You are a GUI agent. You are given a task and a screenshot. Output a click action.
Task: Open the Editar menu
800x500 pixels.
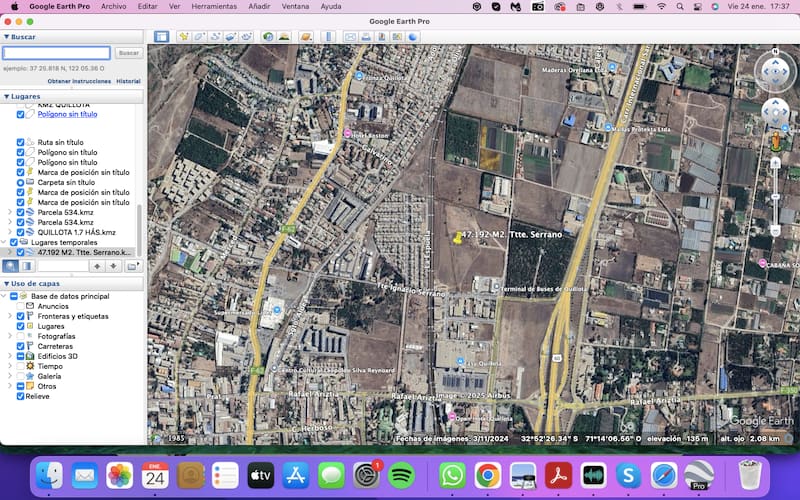pos(147,7)
